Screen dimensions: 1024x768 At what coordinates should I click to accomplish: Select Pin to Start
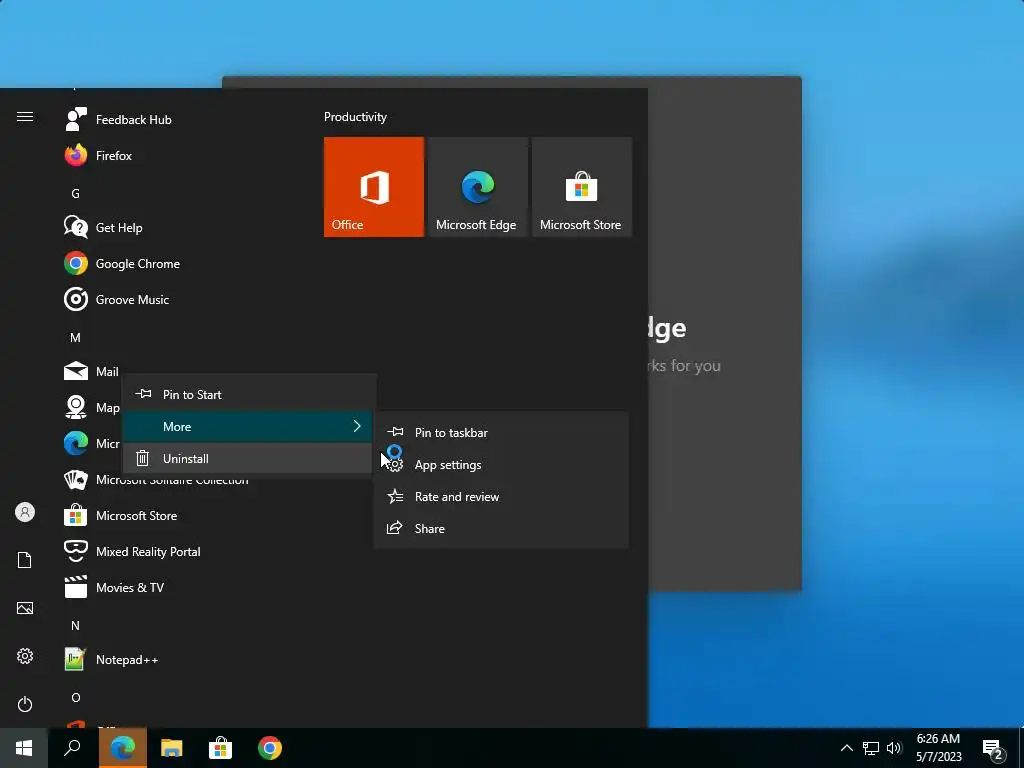coord(248,394)
